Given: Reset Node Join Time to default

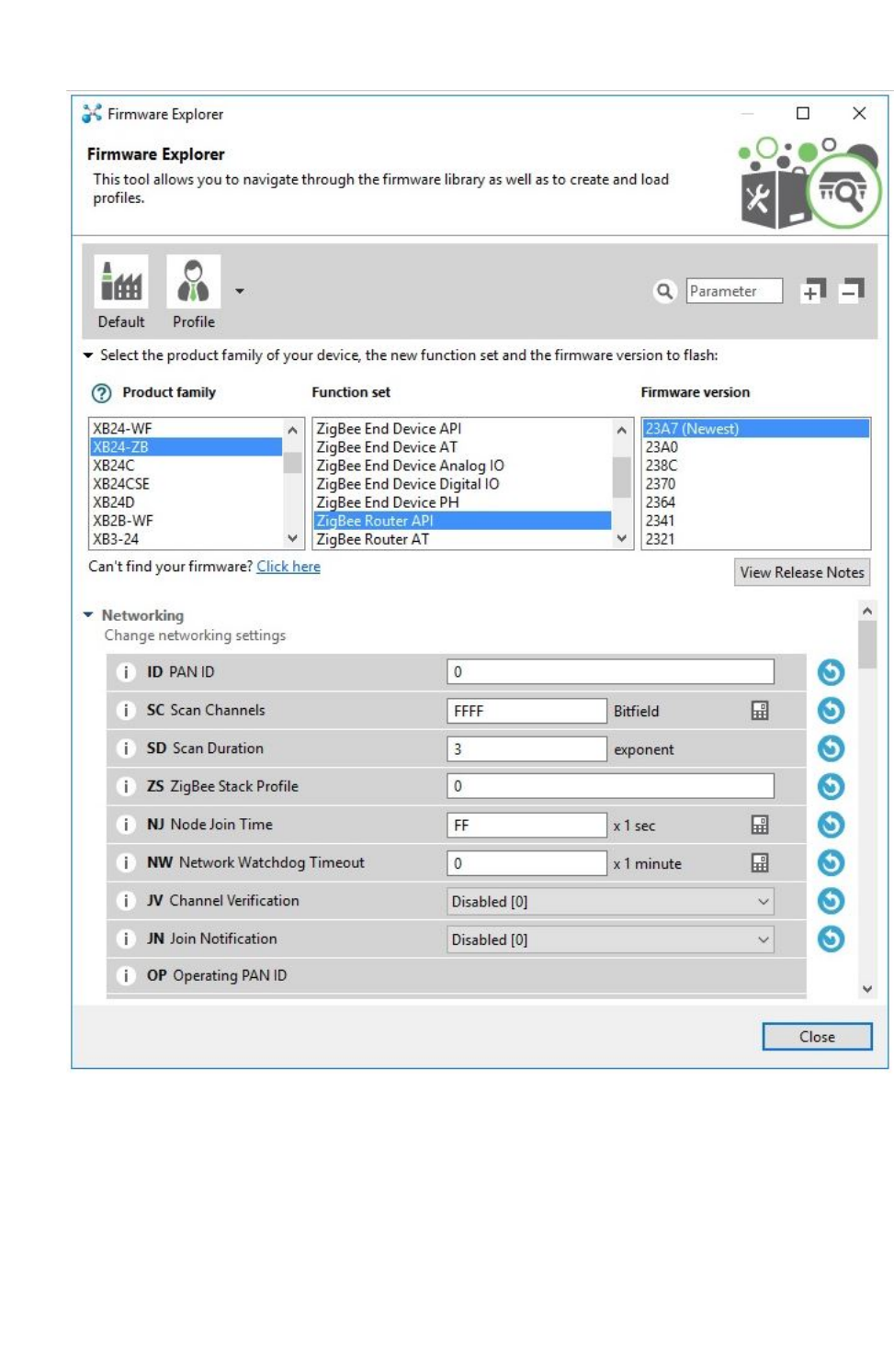Looking at the screenshot, I should [831, 825].
